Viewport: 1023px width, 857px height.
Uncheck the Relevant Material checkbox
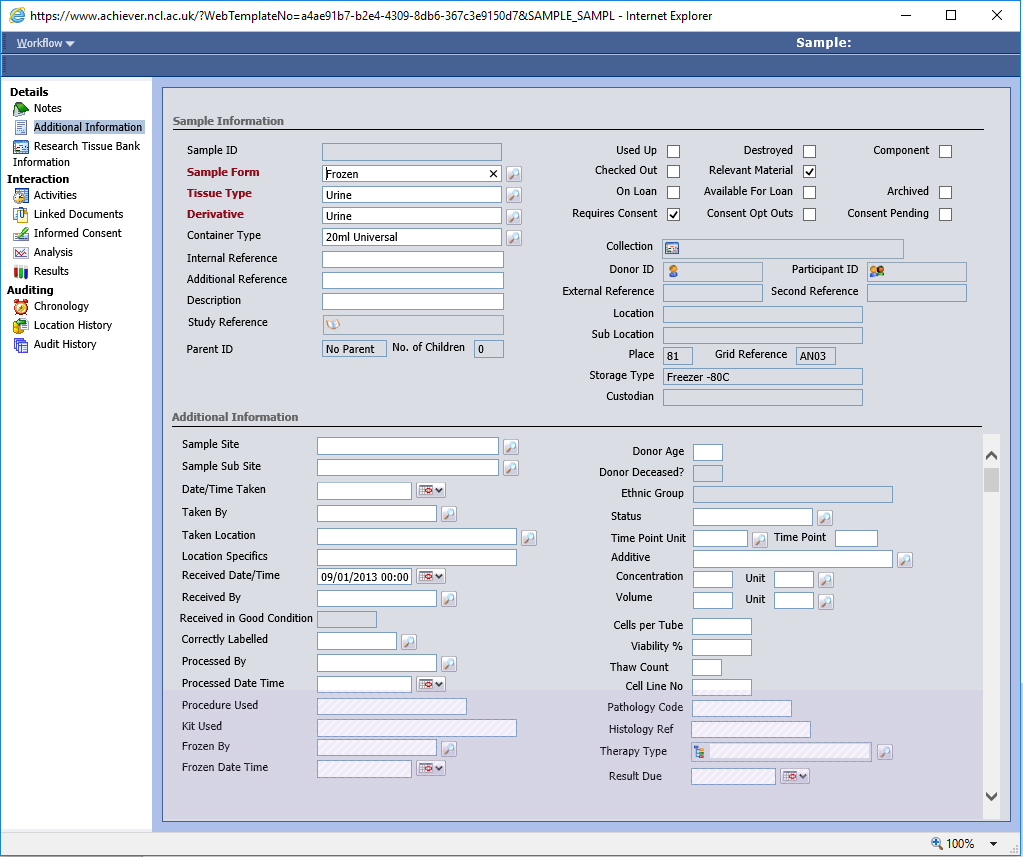pyautogui.click(x=809, y=172)
